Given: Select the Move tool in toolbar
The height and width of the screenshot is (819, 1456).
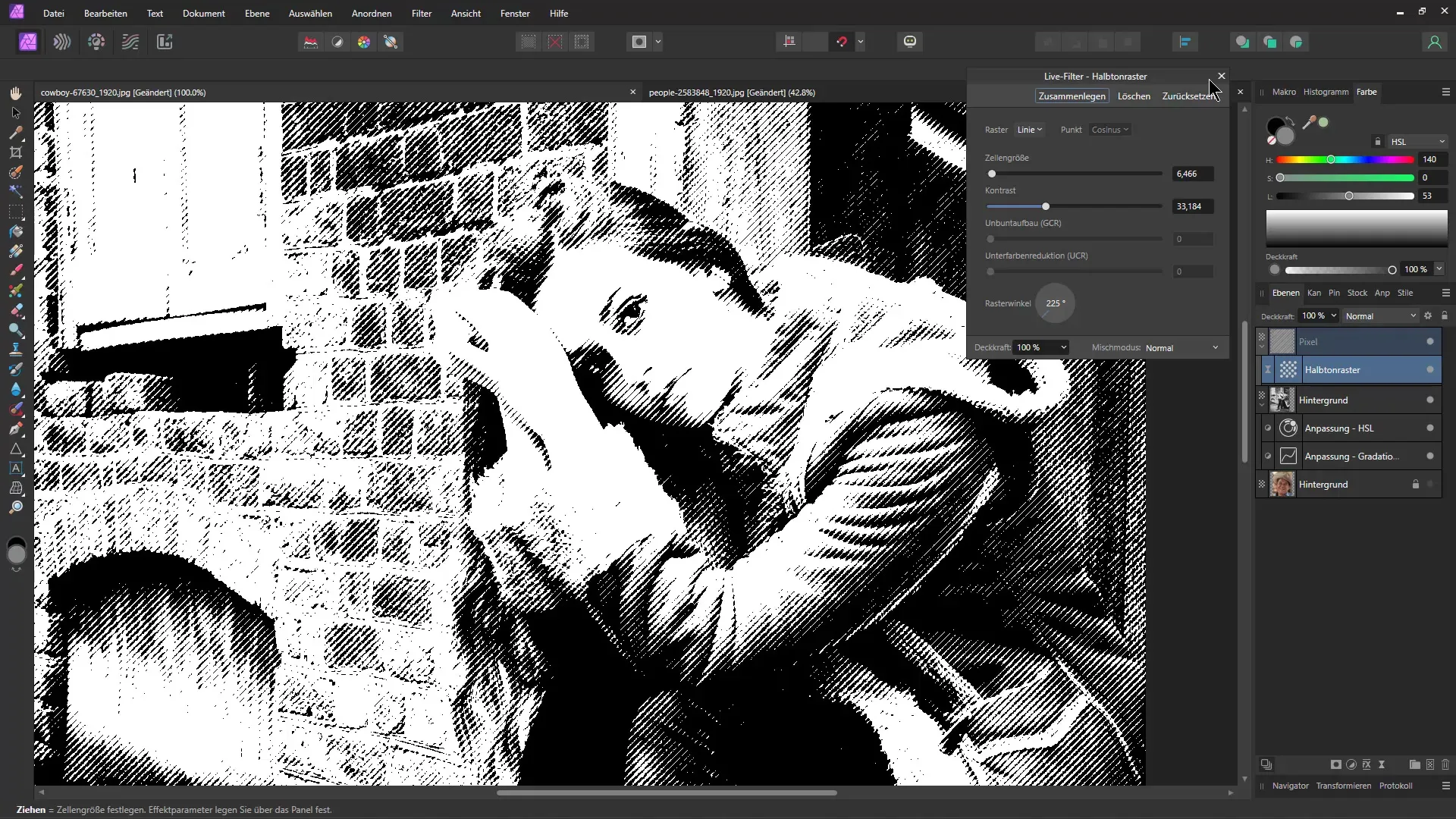Looking at the screenshot, I should click(15, 112).
